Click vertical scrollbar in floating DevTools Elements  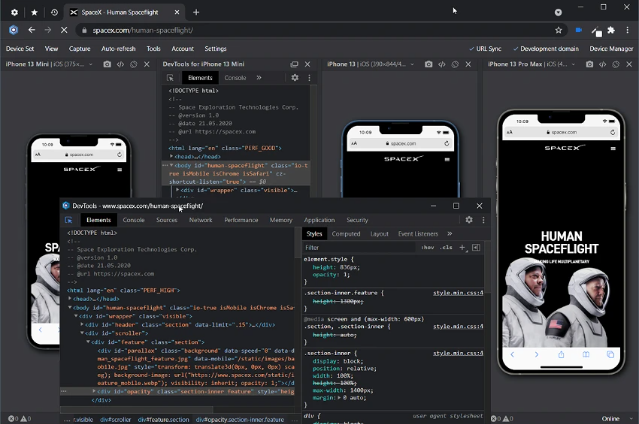[298, 245]
